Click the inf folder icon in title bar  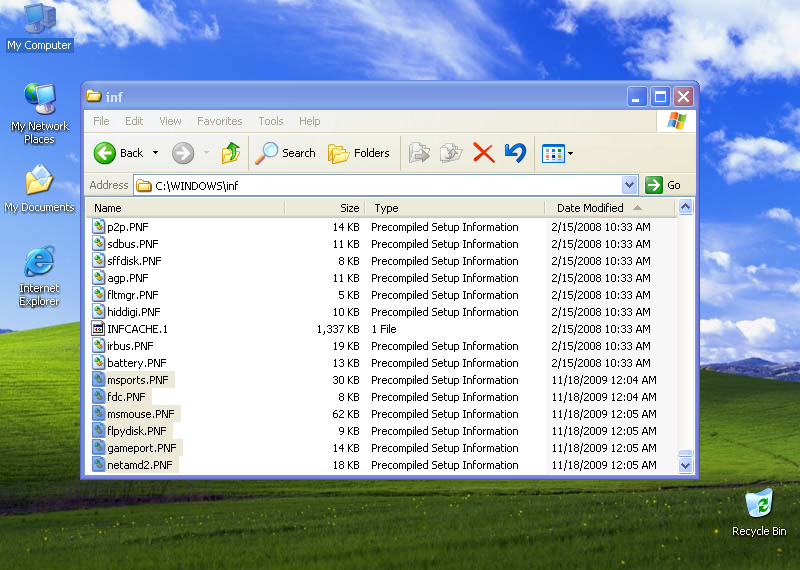93,96
